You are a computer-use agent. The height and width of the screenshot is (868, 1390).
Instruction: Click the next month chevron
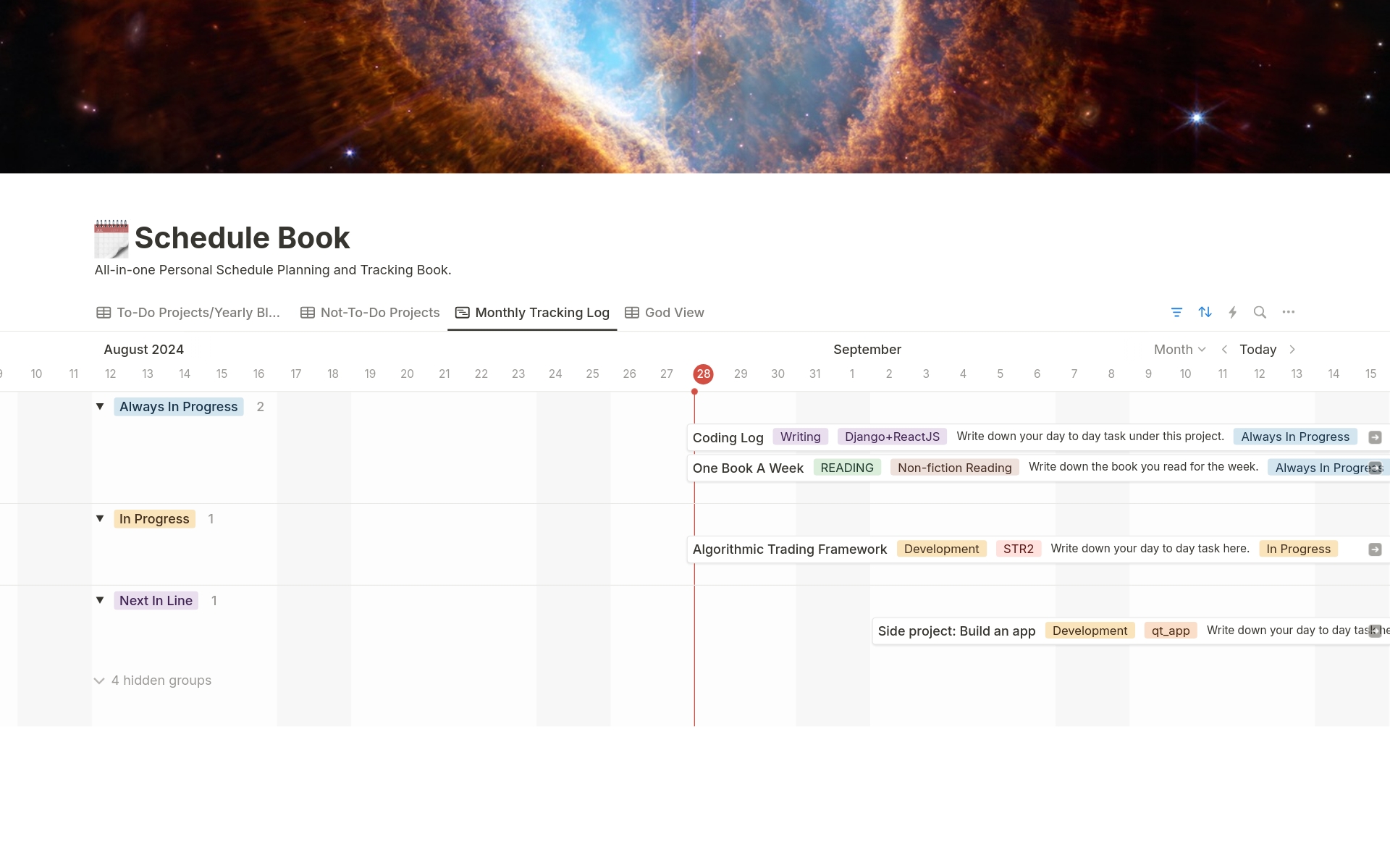pos(1292,349)
